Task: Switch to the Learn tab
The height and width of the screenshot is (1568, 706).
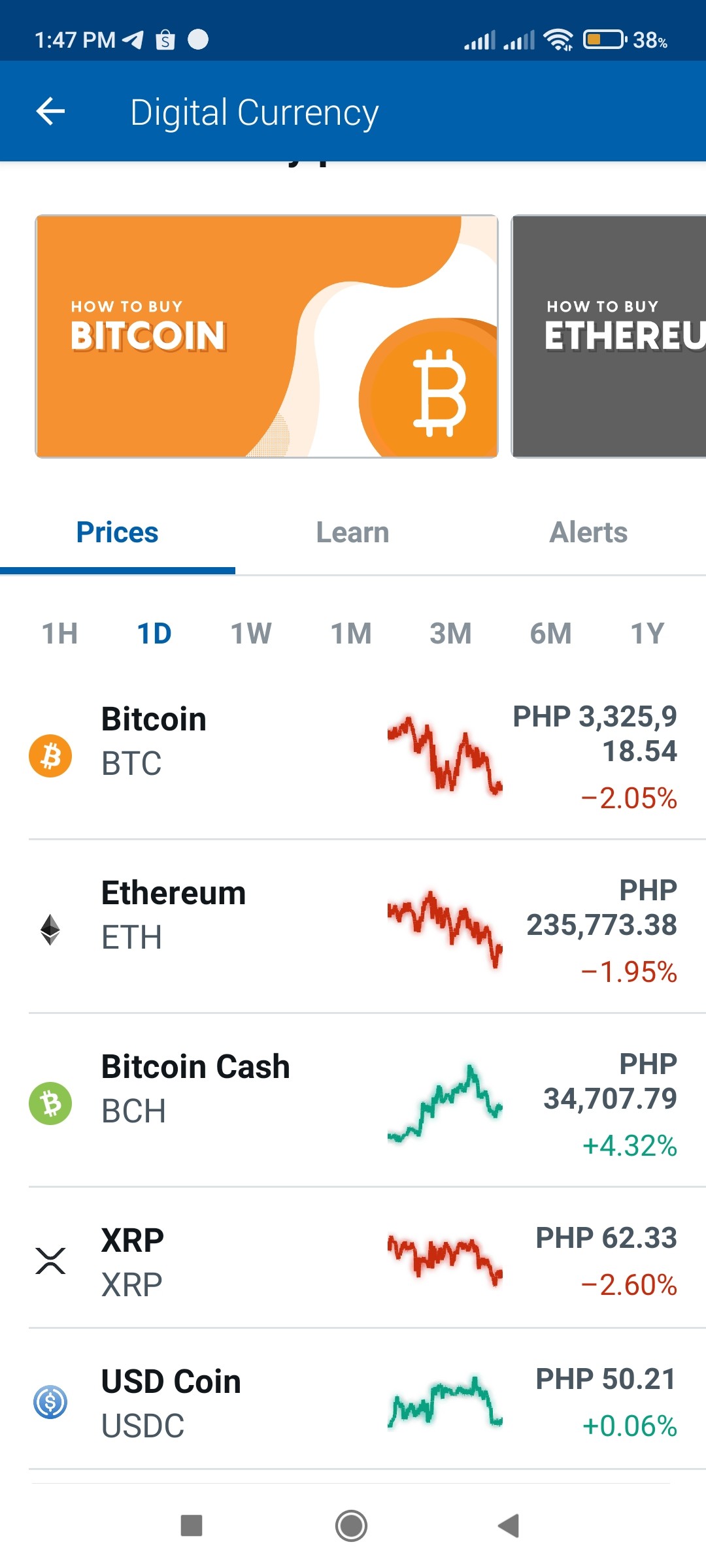Action: 353,532
